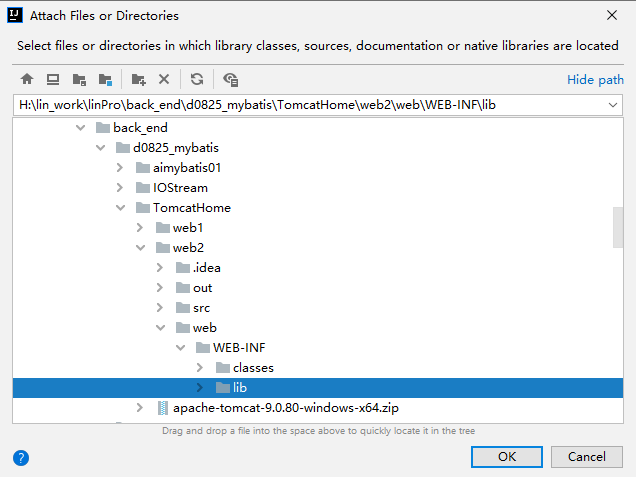Go to the Home directory
The width and height of the screenshot is (636, 477).
coord(27,79)
